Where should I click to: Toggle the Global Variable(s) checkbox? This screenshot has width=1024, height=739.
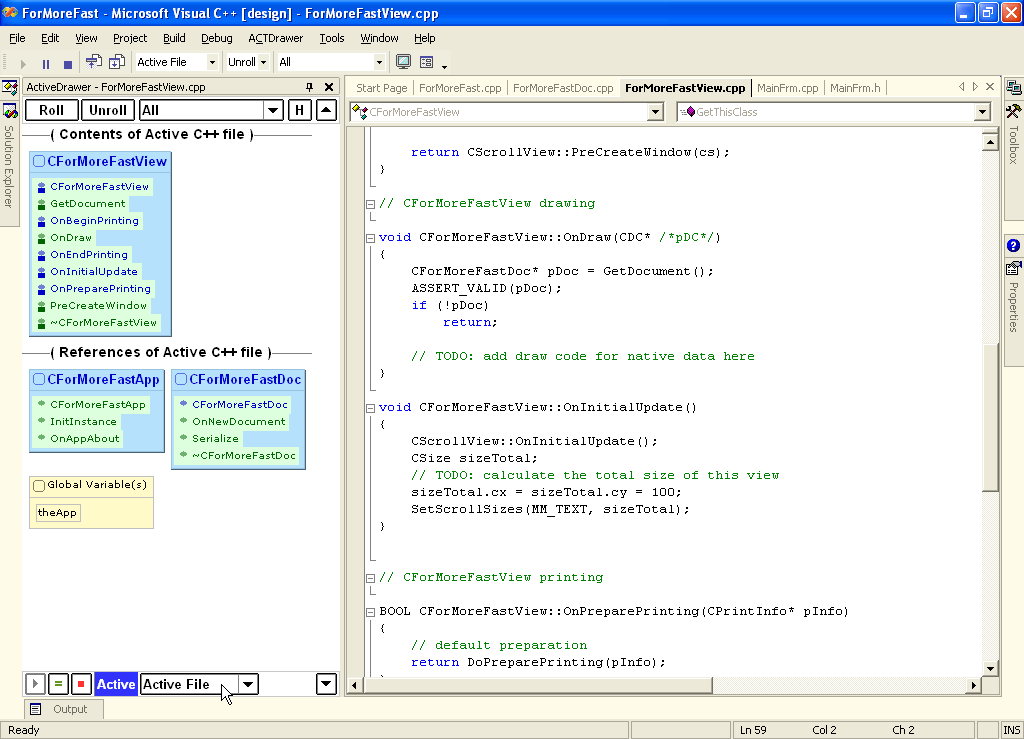(x=39, y=485)
